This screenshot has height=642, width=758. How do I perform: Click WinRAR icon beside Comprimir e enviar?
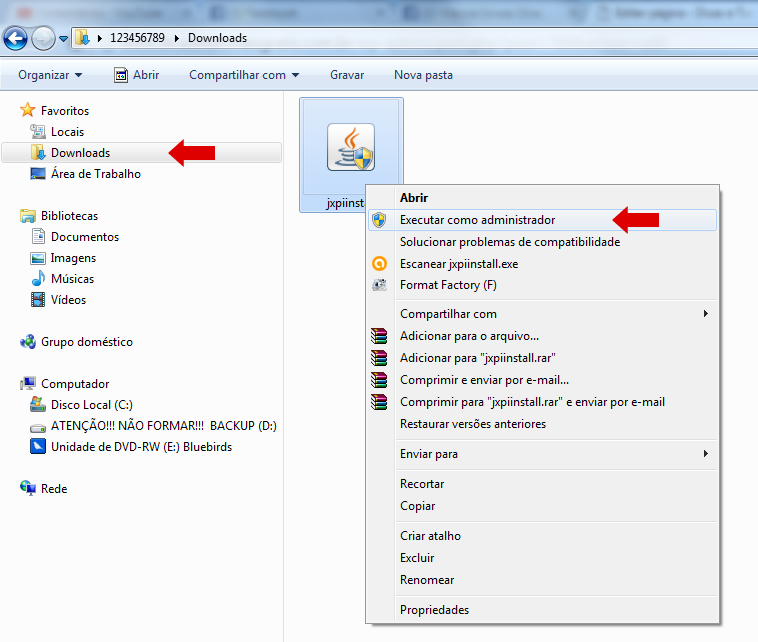point(379,379)
